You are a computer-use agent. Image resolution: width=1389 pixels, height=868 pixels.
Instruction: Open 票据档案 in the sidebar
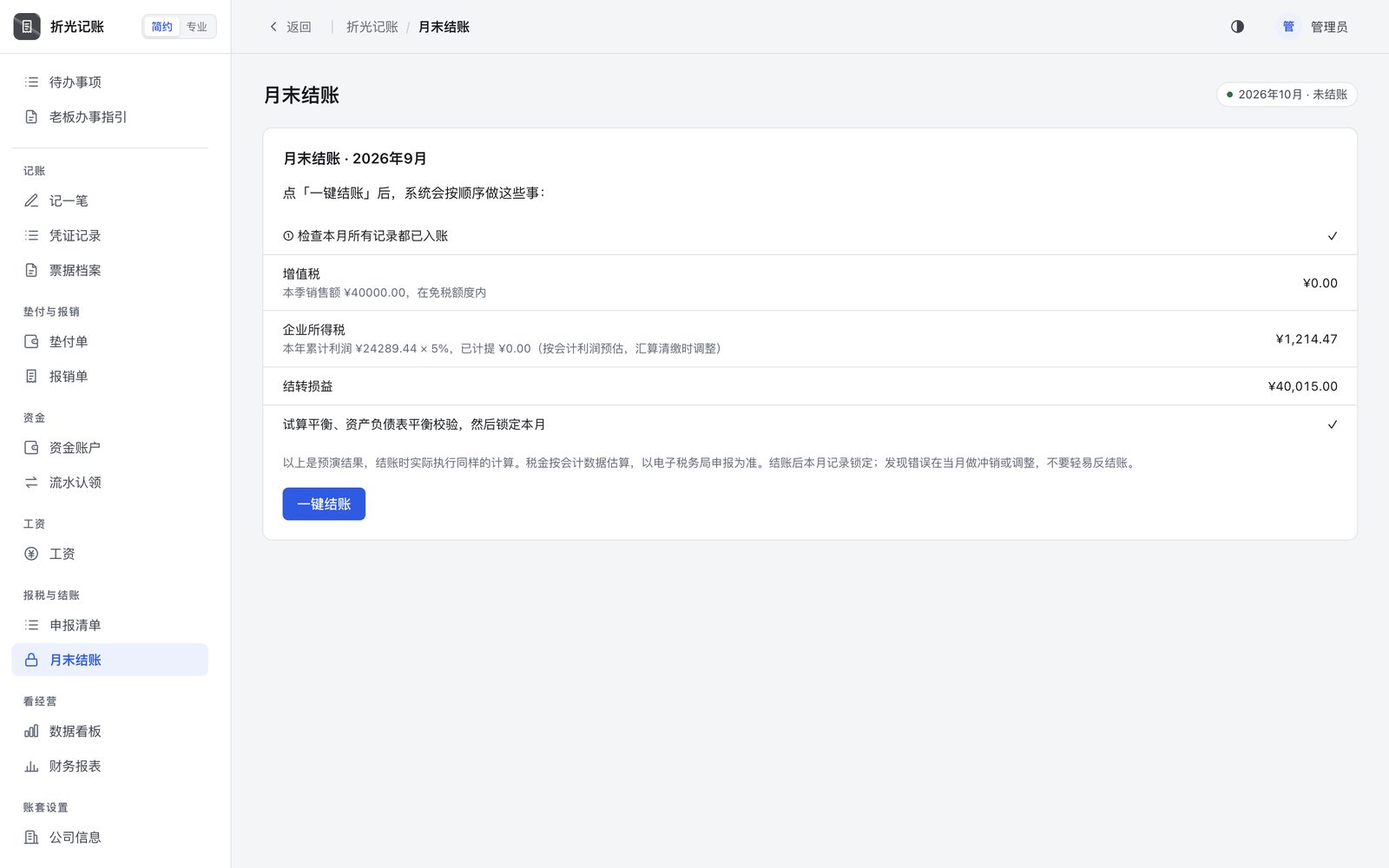[110, 270]
